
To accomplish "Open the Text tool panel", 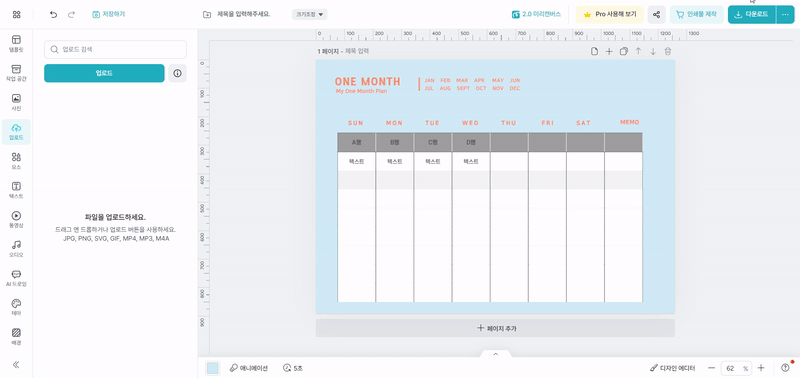I will (x=16, y=190).
